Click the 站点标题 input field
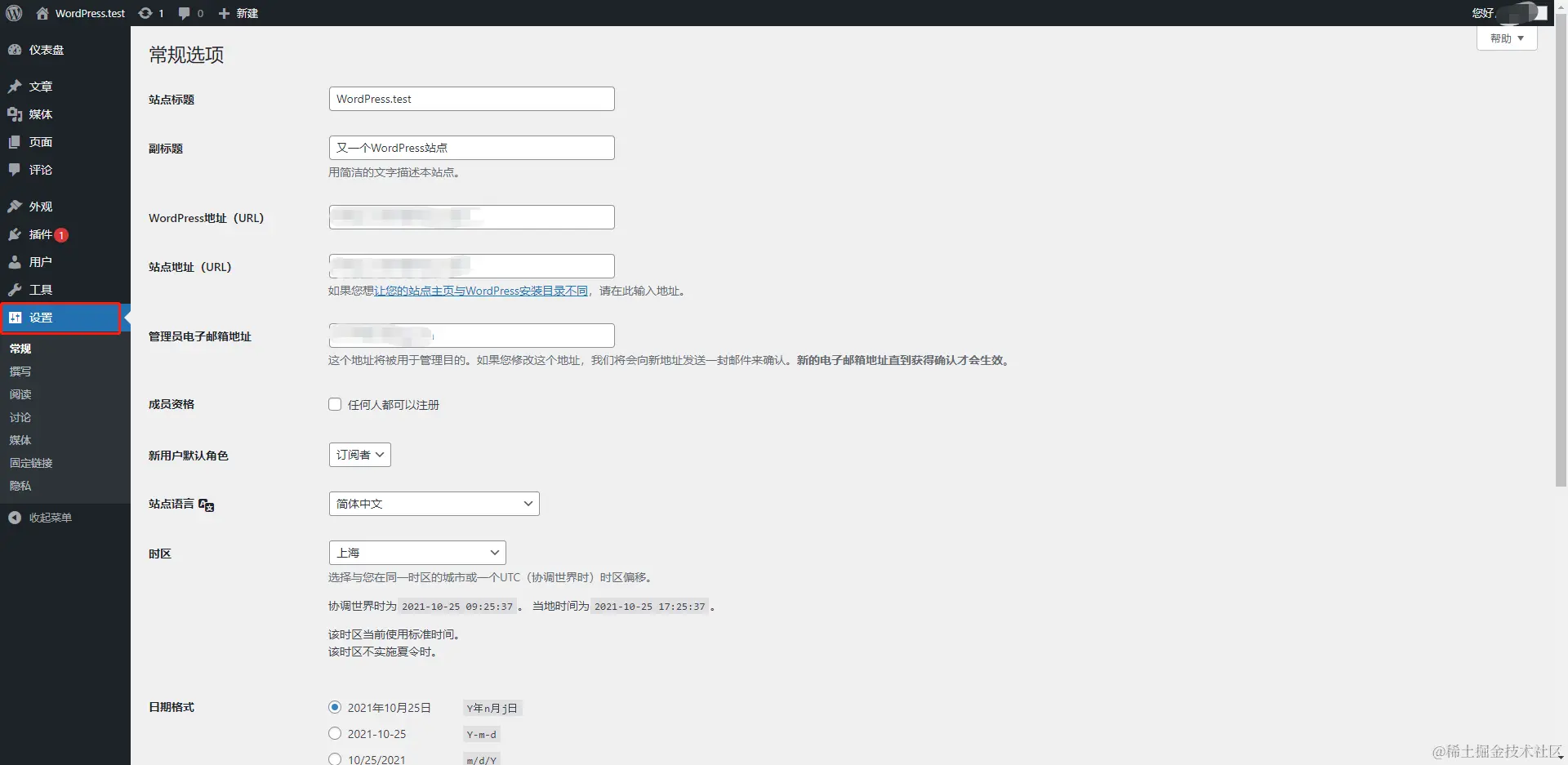 (x=472, y=99)
